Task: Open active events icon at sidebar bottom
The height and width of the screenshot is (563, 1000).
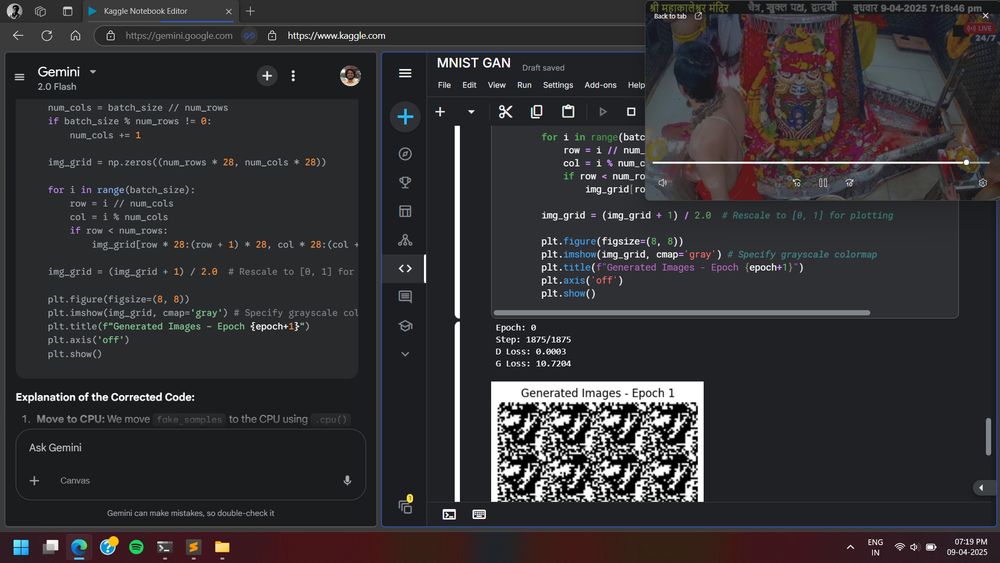Action: pos(406,506)
